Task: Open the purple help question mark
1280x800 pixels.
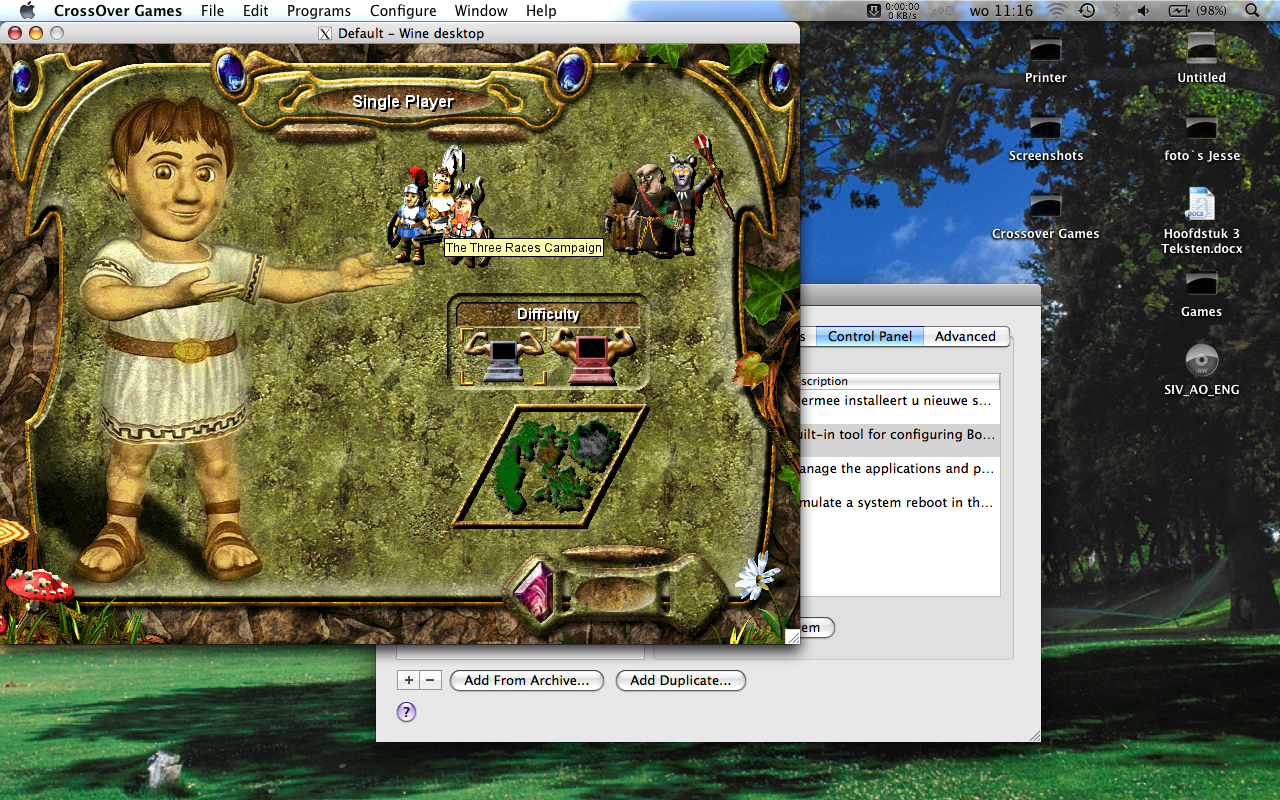Action: (x=407, y=712)
